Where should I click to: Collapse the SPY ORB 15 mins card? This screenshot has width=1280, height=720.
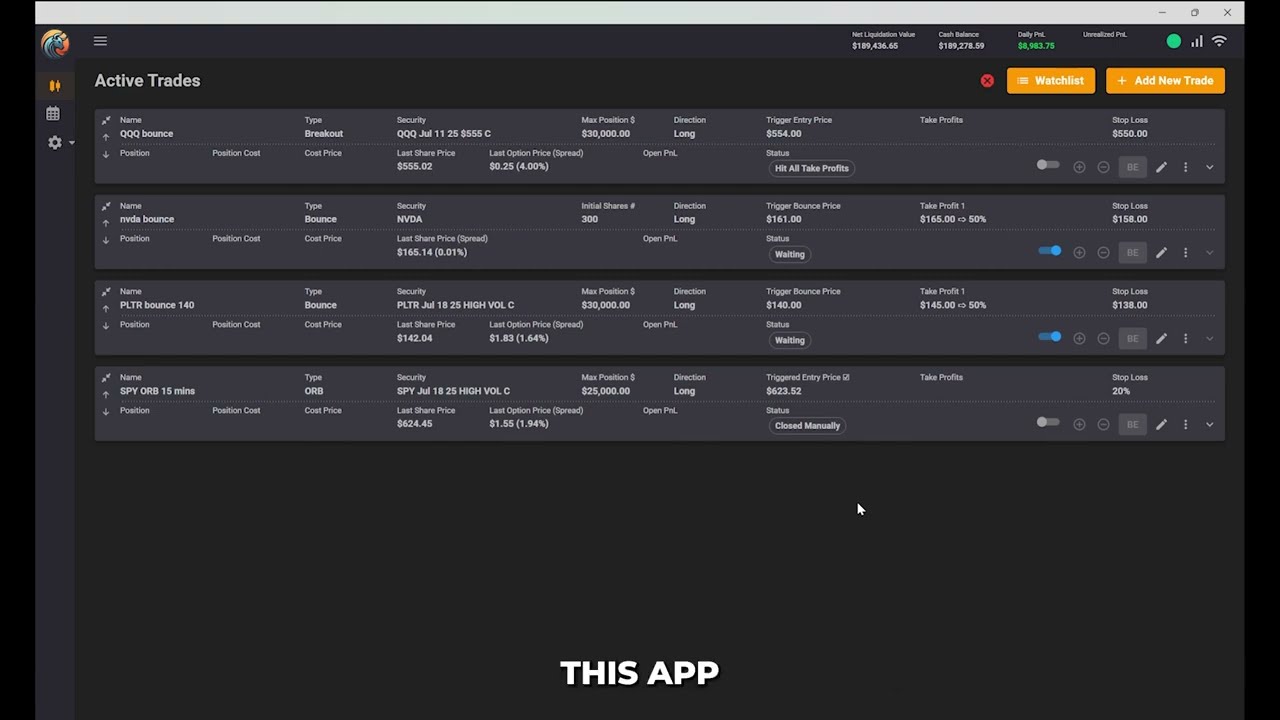pos(106,379)
